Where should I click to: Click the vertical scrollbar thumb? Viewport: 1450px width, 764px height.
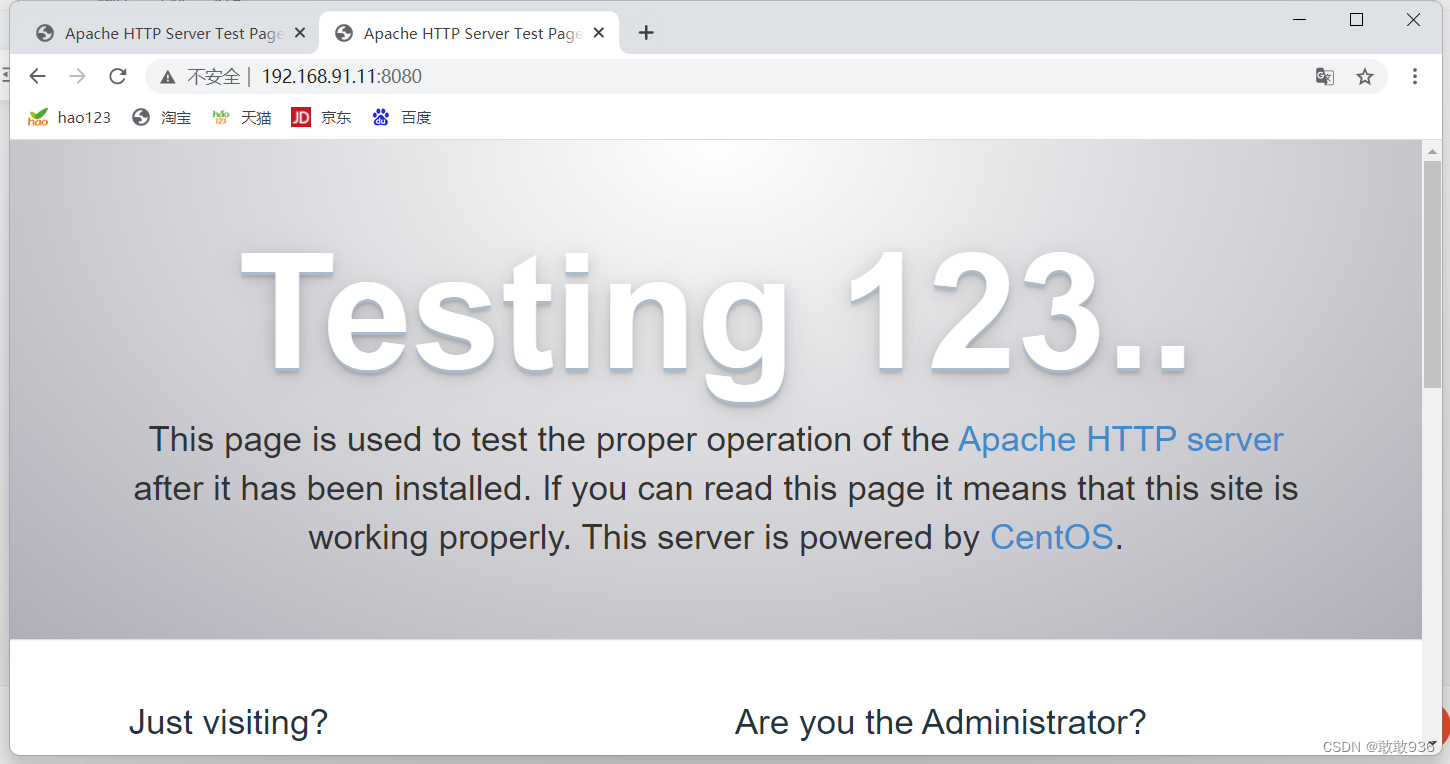pos(1432,274)
